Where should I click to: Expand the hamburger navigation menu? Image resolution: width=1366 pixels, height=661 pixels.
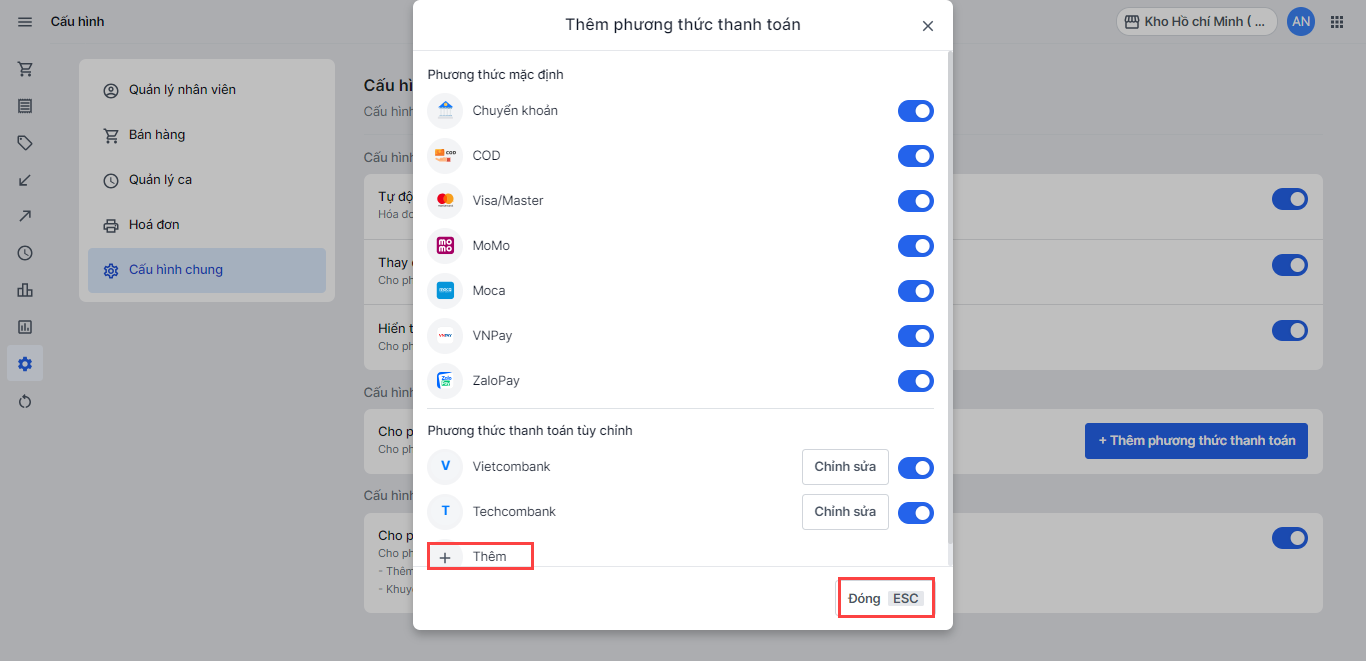tap(25, 22)
